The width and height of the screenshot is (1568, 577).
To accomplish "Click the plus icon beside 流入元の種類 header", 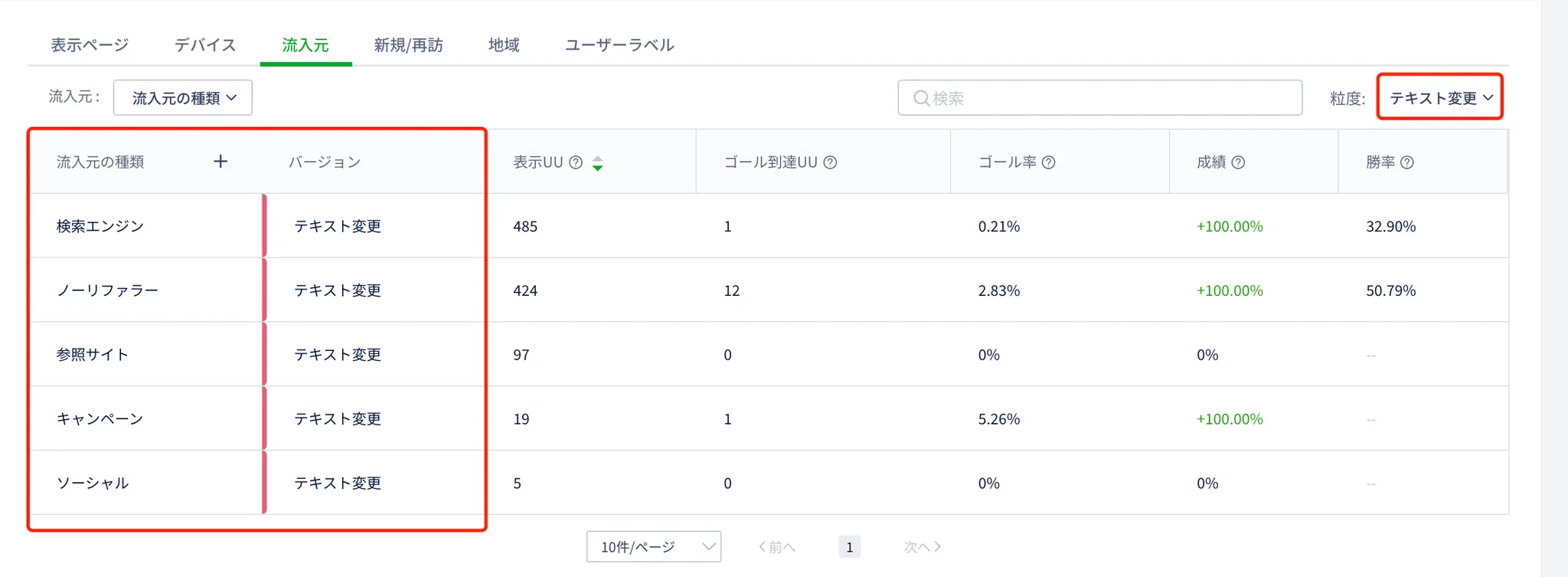I will (x=220, y=162).
